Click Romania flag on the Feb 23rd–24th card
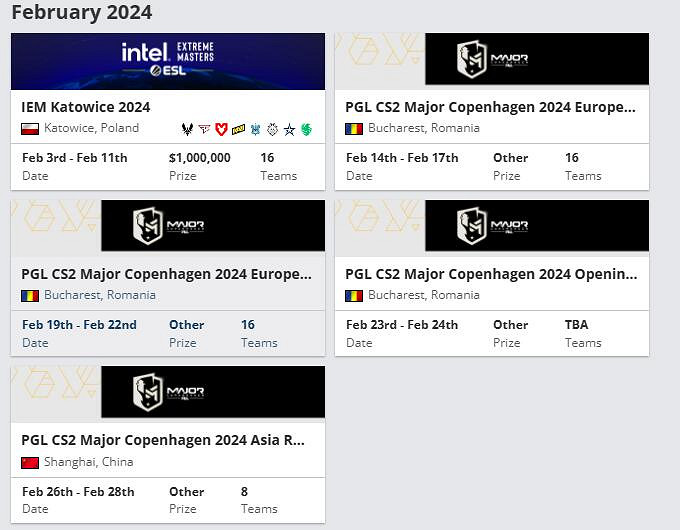 click(x=354, y=295)
